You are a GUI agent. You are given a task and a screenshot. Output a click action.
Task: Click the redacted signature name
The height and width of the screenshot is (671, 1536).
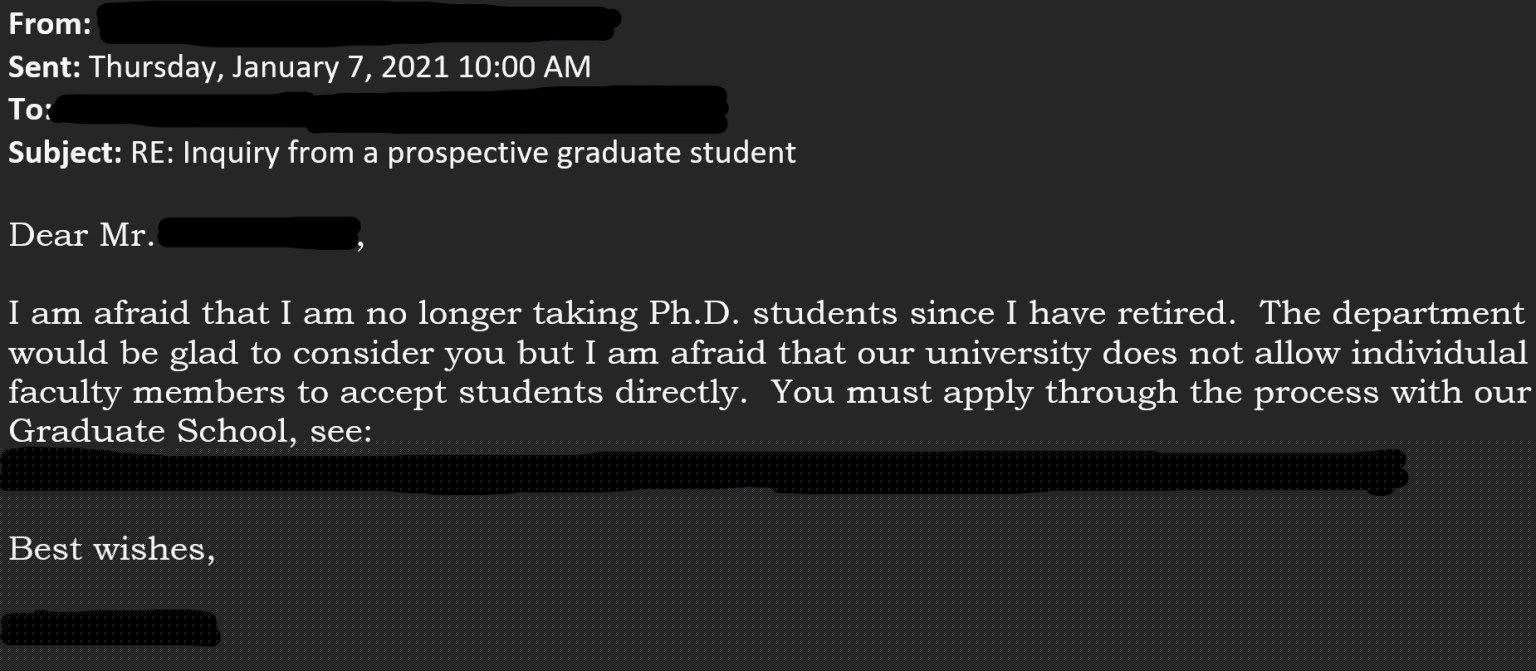pyautogui.click(x=109, y=627)
